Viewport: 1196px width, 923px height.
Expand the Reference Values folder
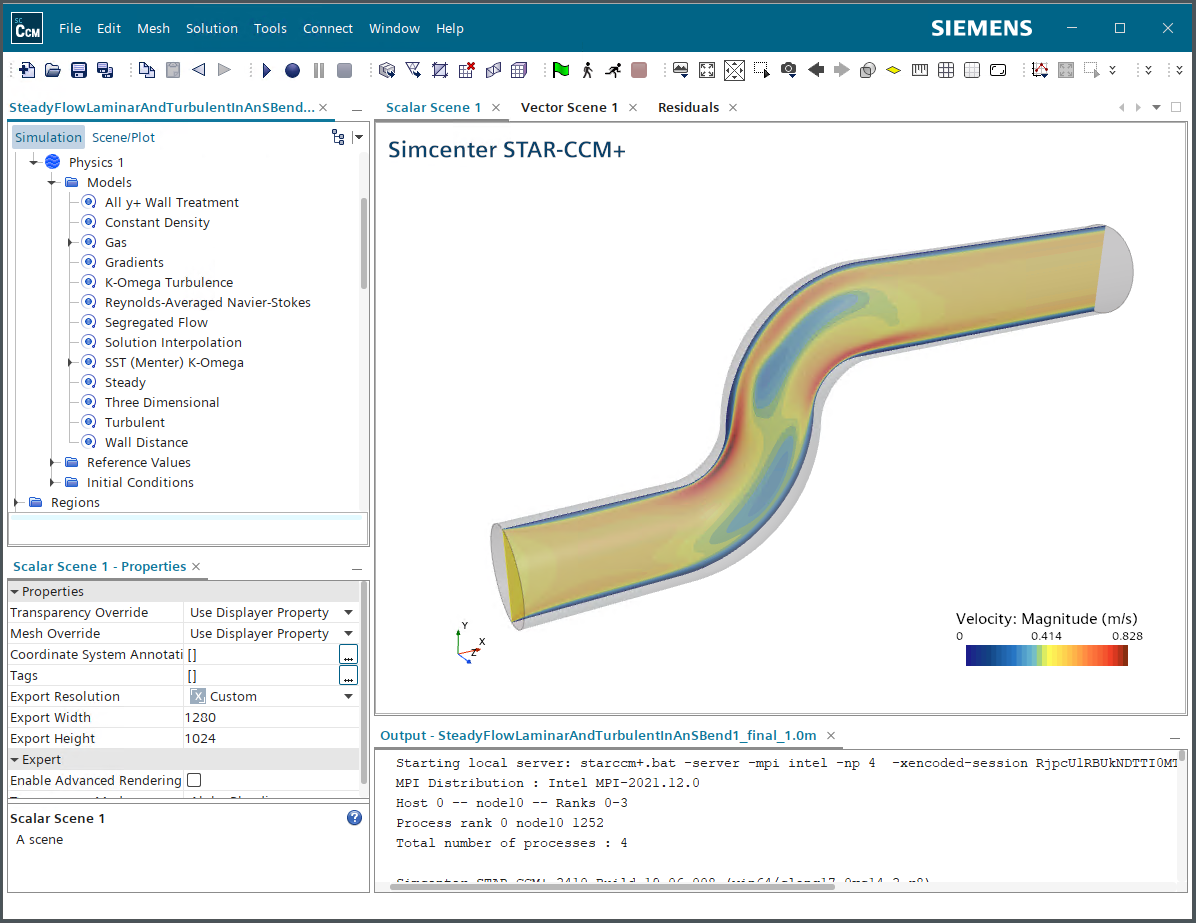click(x=52, y=462)
